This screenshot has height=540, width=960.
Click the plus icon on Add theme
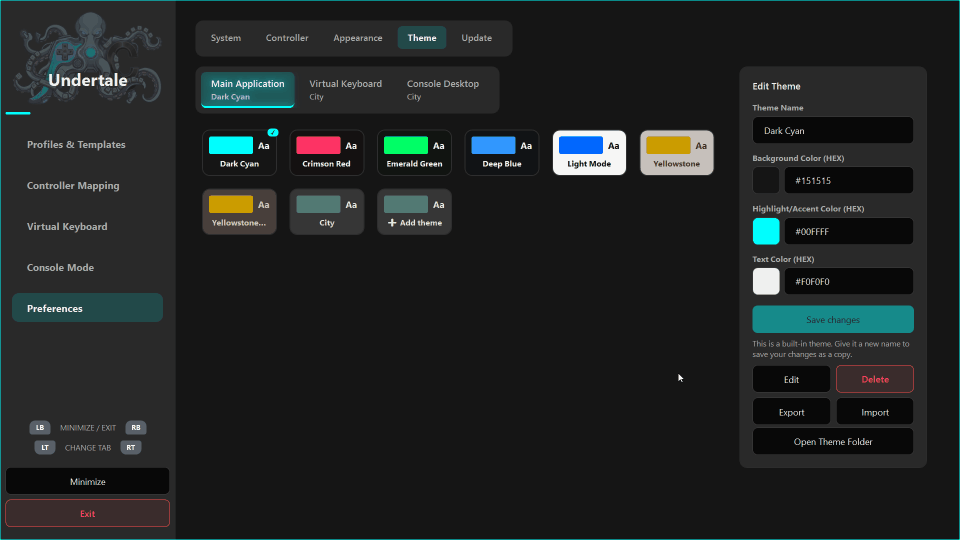[392, 223]
